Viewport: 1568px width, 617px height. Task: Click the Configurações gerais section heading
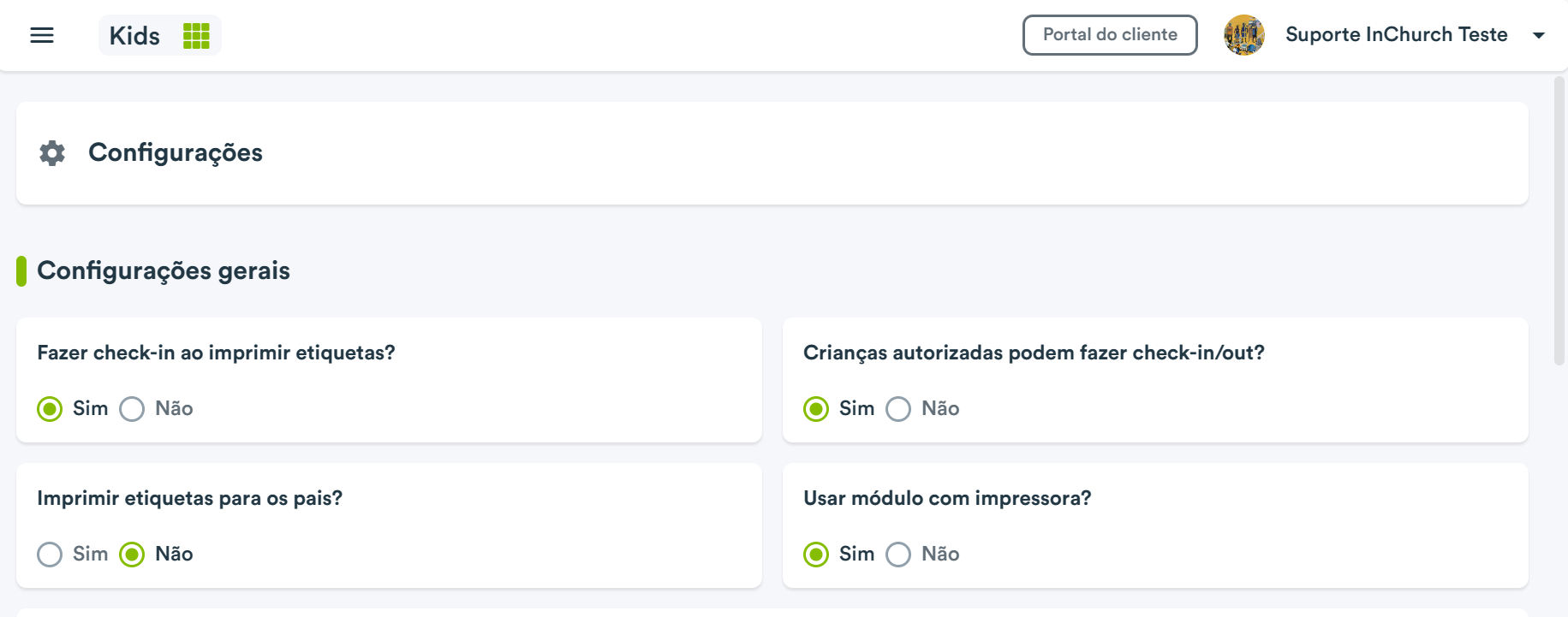pos(164,270)
